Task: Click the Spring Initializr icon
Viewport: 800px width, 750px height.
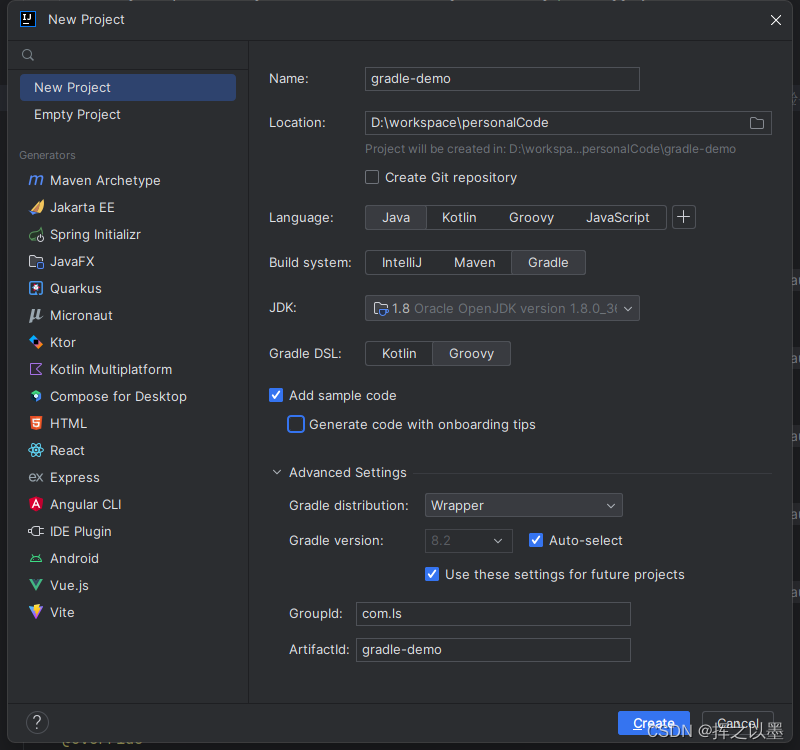Action: click(x=36, y=235)
